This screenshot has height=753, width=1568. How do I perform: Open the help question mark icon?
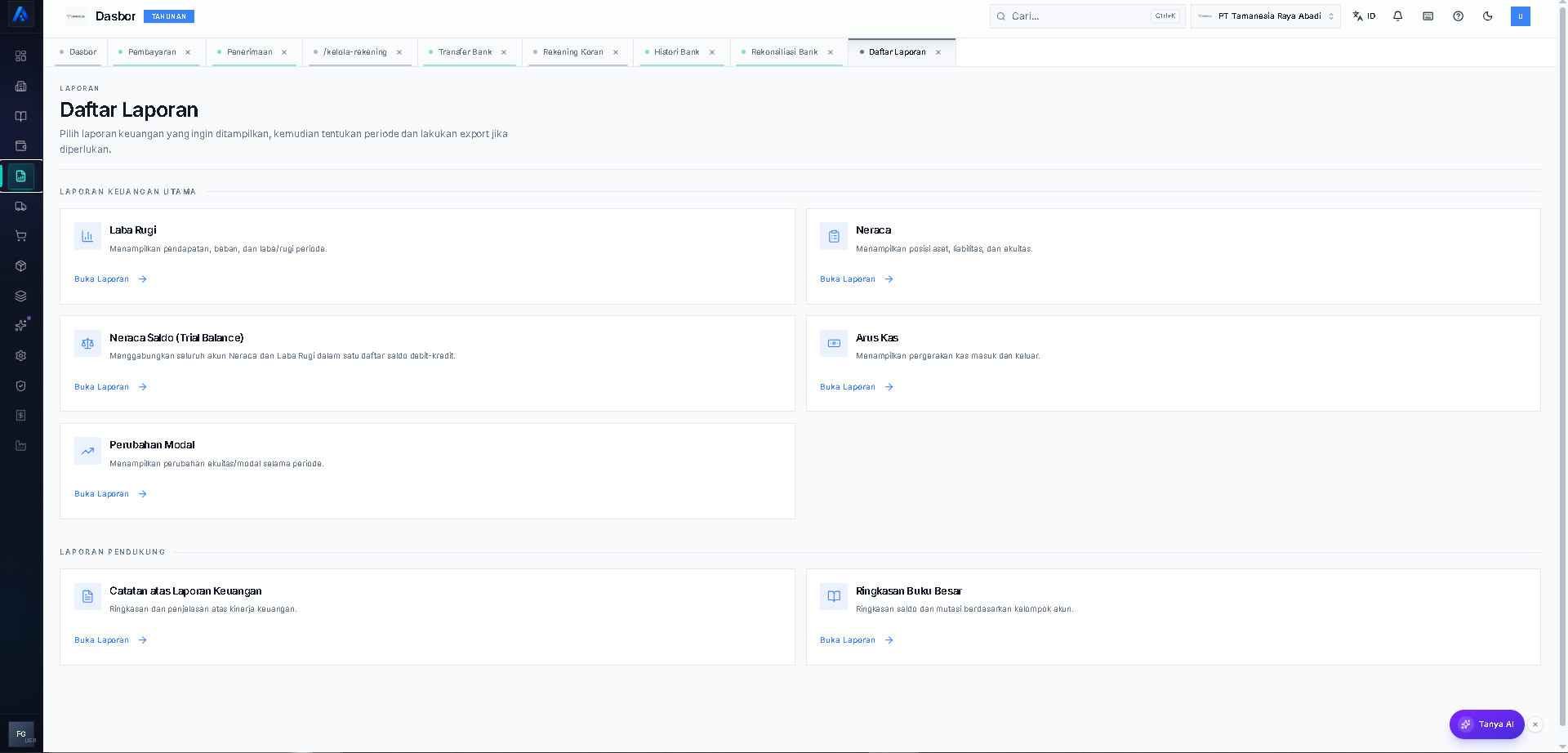point(1459,16)
